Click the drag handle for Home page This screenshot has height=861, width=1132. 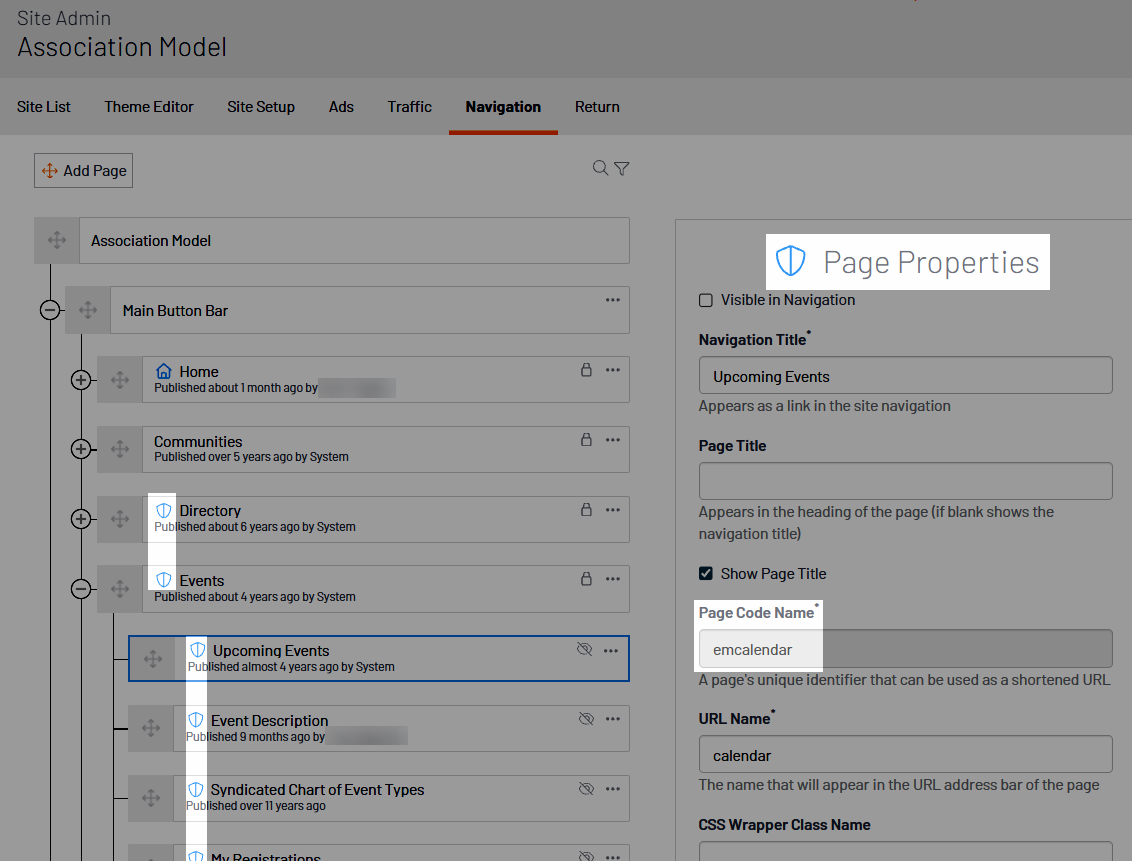[120, 380]
